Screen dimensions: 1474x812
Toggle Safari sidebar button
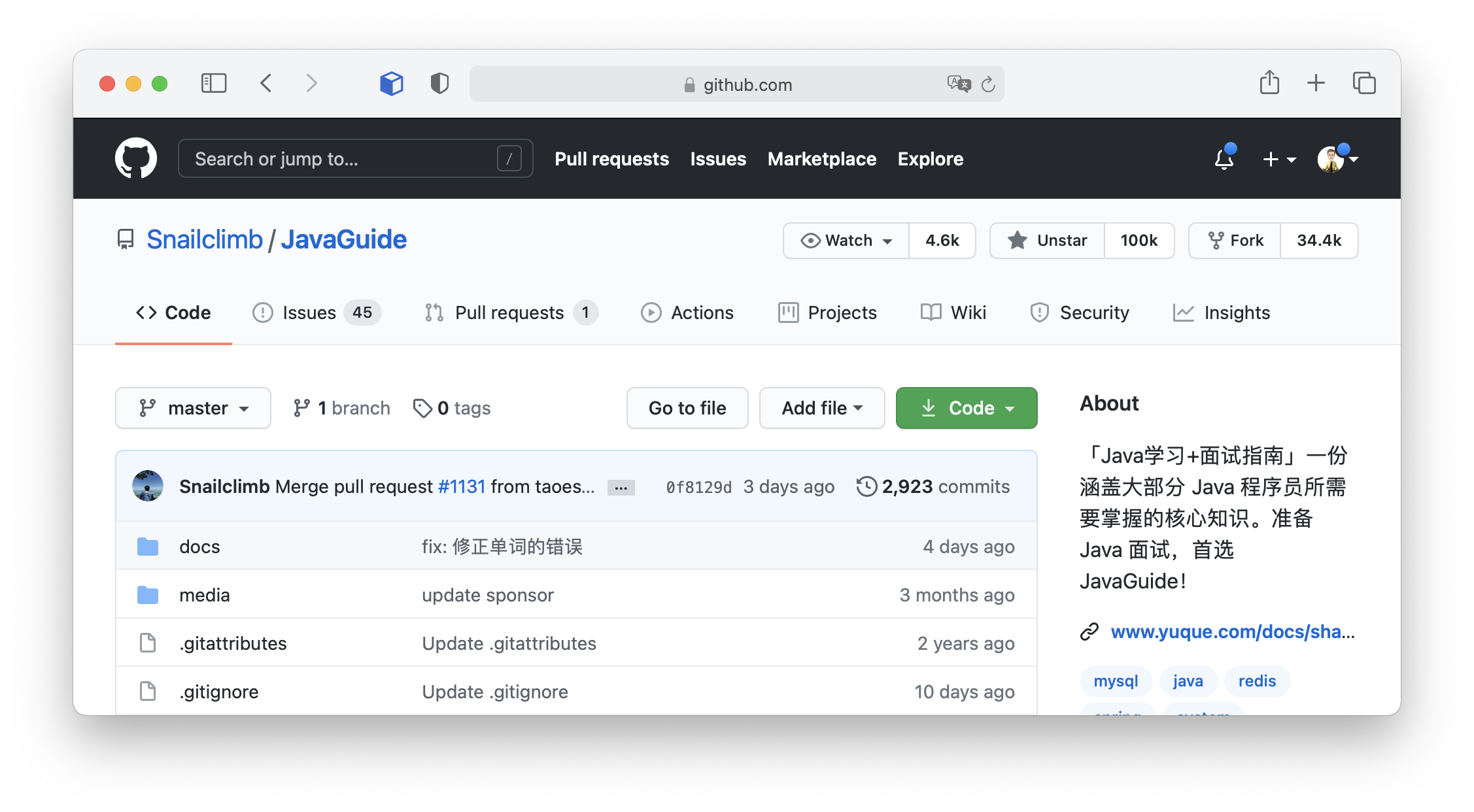click(x=214, y=83)
